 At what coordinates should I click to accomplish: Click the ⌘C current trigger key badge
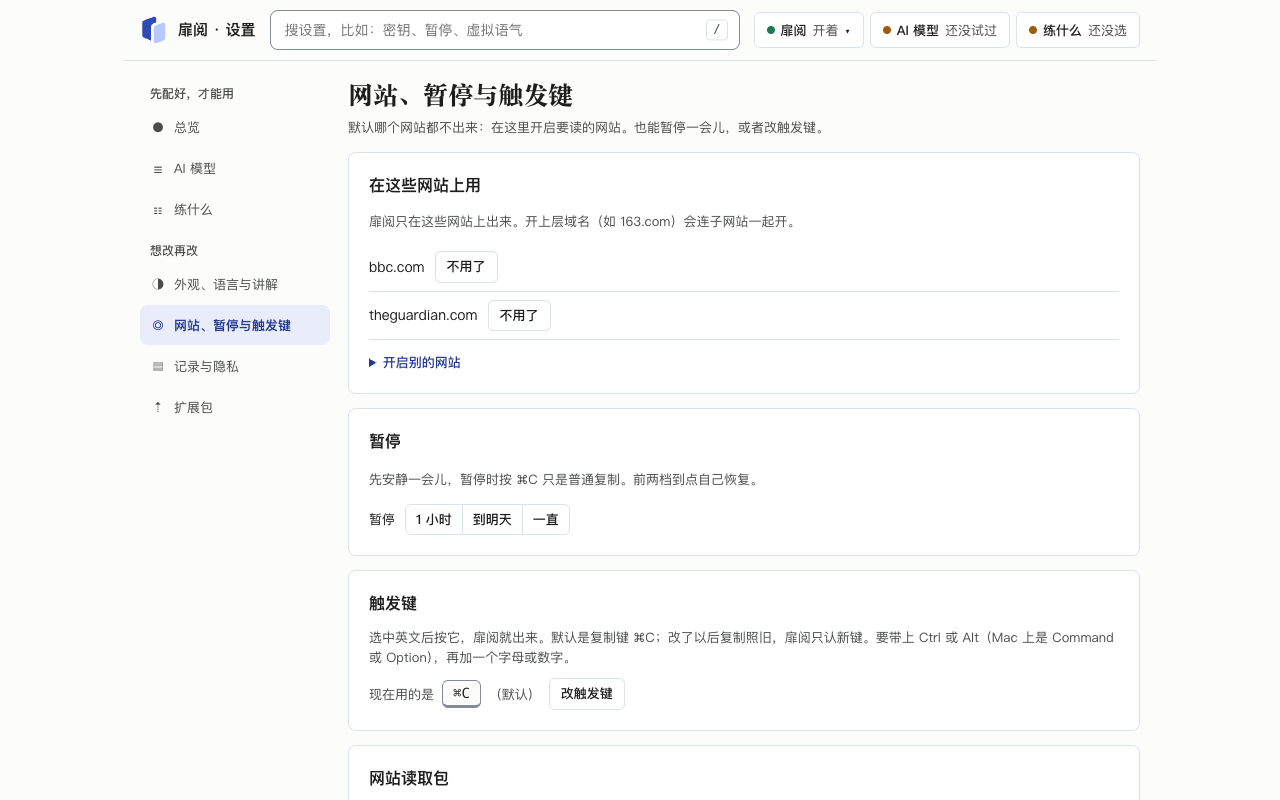click(x=461, y=693)
